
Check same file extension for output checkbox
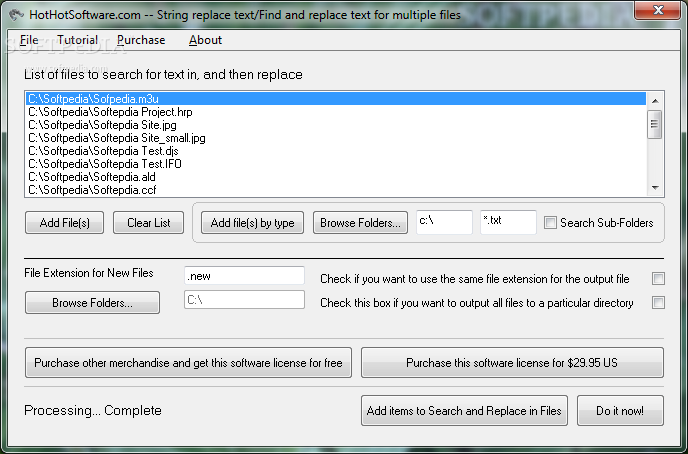(x=658, y=279)
